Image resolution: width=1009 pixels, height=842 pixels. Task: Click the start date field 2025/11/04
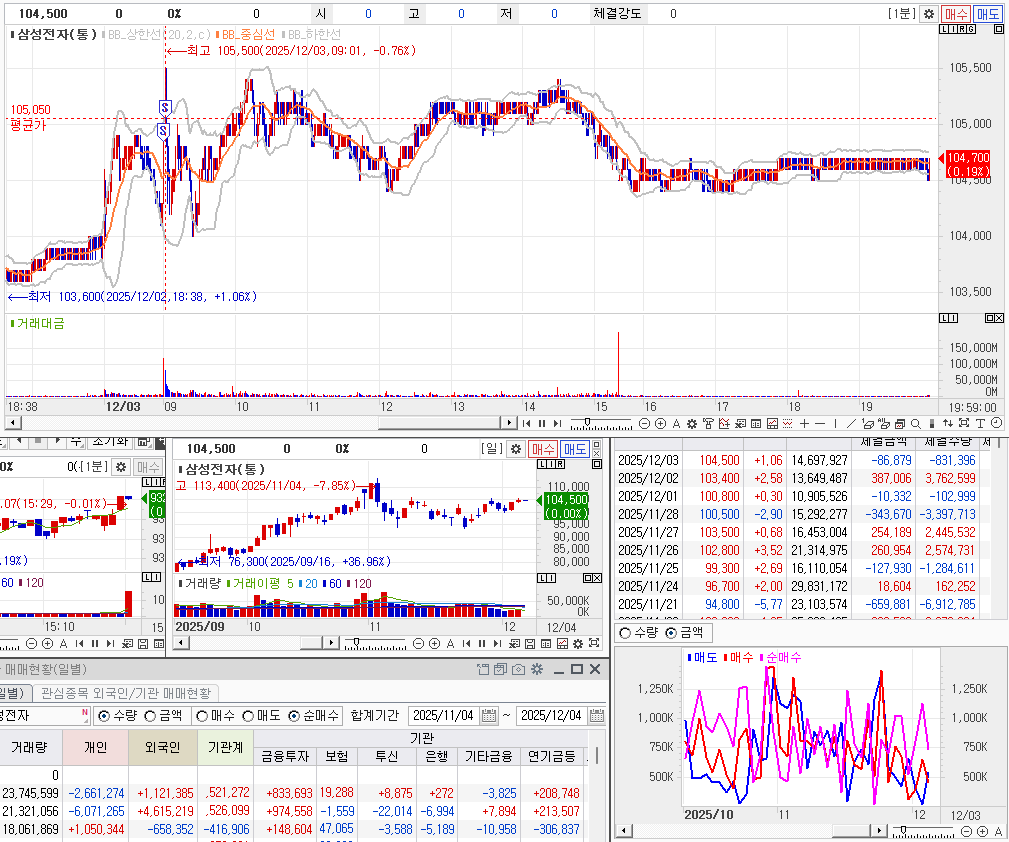pyautogui.click(x=443, y=715)
